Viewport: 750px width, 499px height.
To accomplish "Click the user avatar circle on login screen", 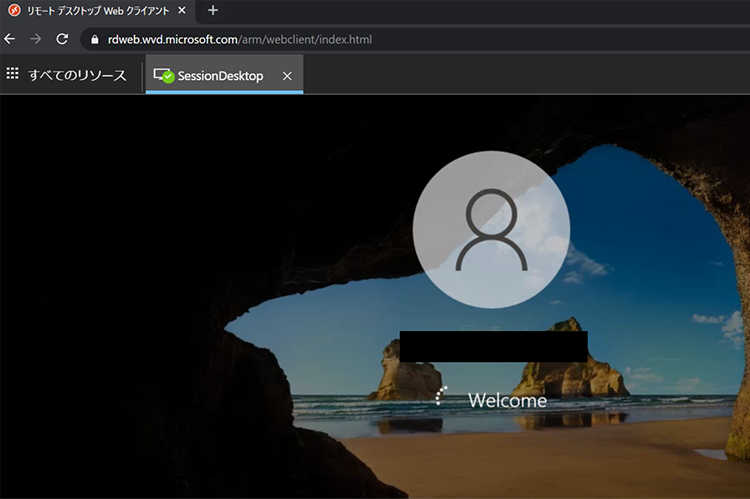I will pyautogui.click(x=491, y=229).
